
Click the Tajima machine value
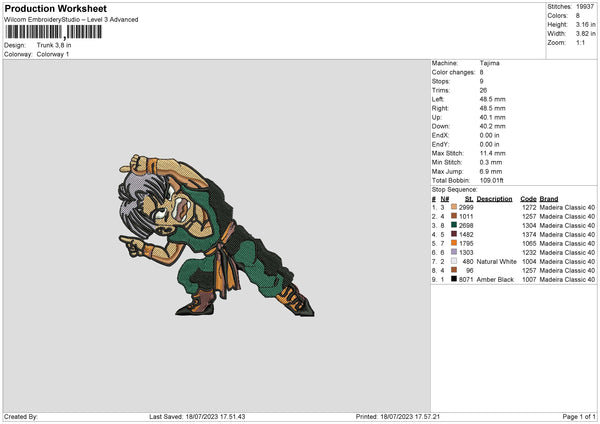[489, 63]
